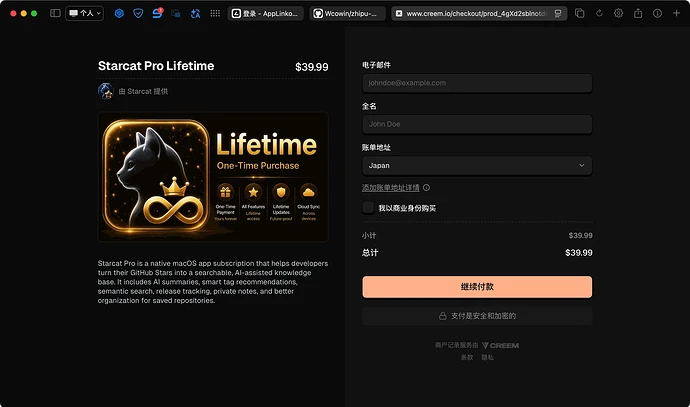Toggle the sidebar panel icon
The width and height of the screenshot is (690, 407).
tap(55, 13)
